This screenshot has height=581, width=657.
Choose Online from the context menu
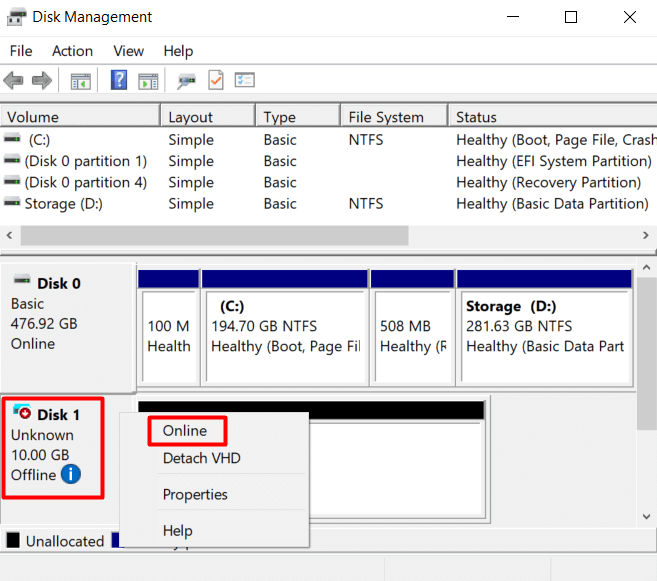(185, 431)
